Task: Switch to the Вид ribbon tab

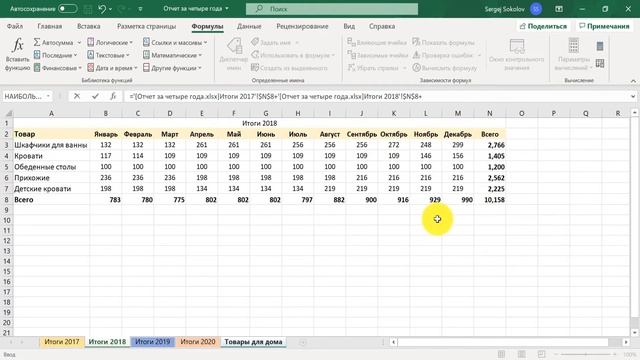Action: click(349, 26)
